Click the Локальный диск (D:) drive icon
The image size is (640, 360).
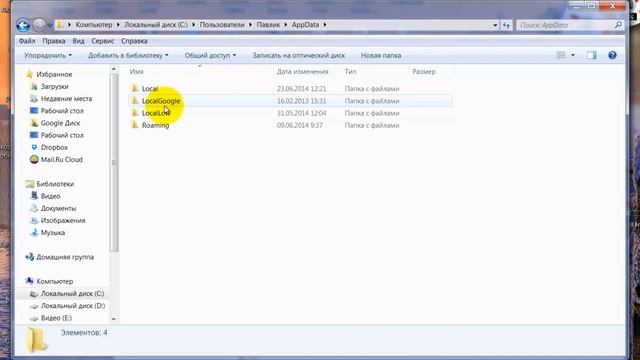pos(34,306)
